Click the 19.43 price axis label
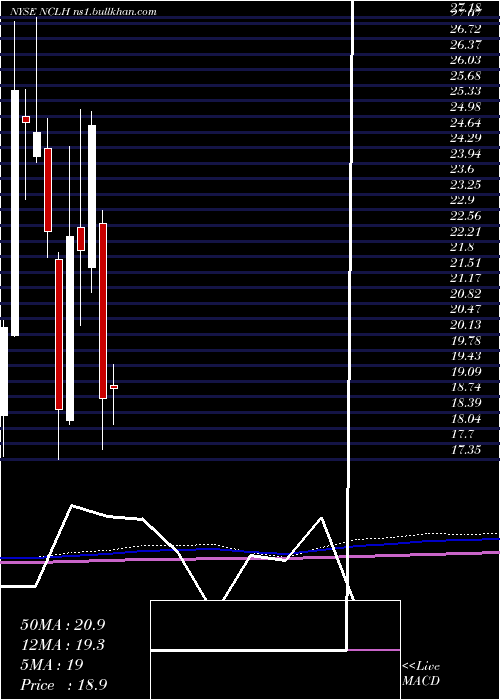500x700 pixels. (x=466, y=356)
